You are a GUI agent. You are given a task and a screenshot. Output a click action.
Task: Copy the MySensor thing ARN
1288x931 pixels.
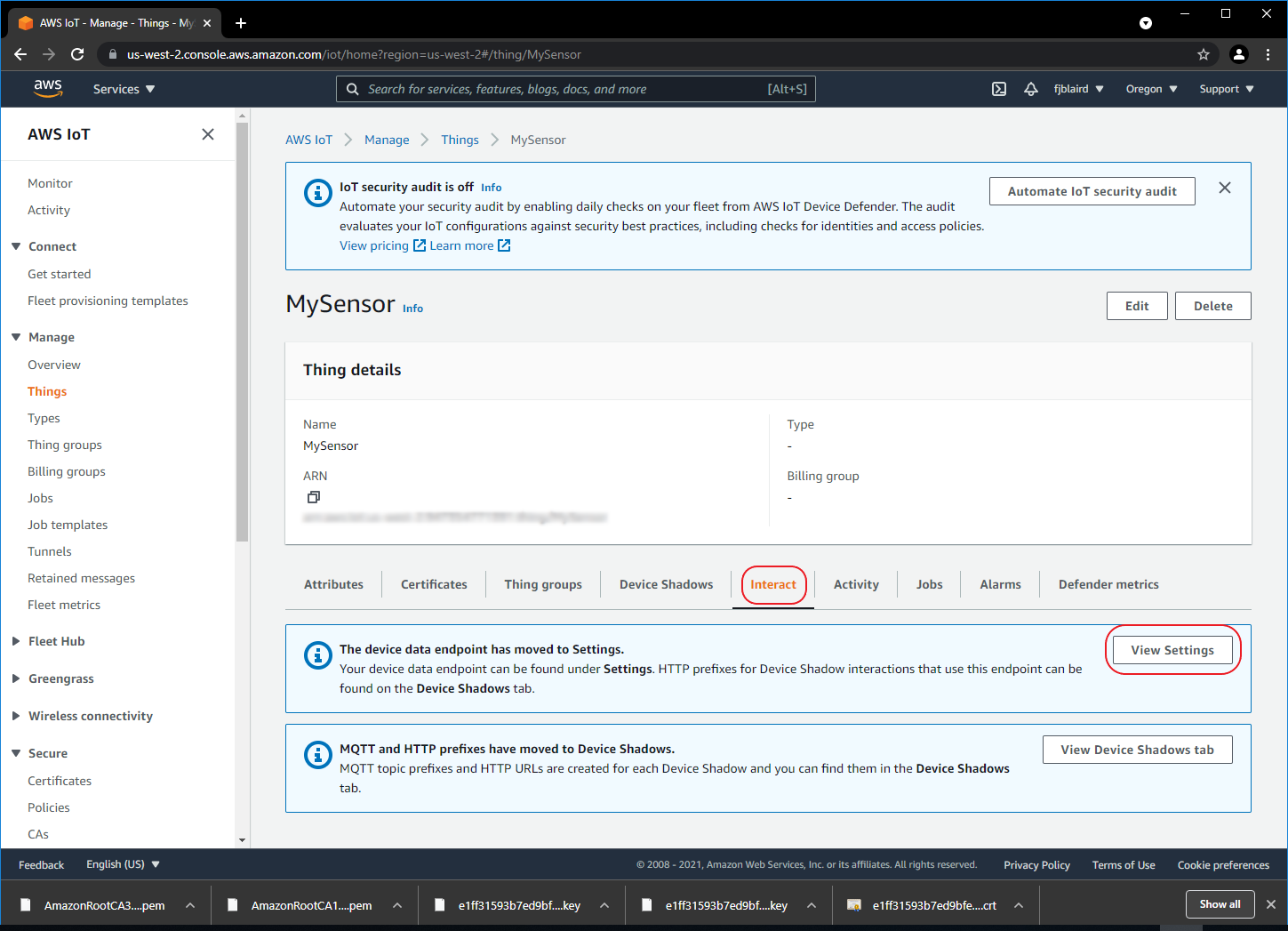(313, 496)
